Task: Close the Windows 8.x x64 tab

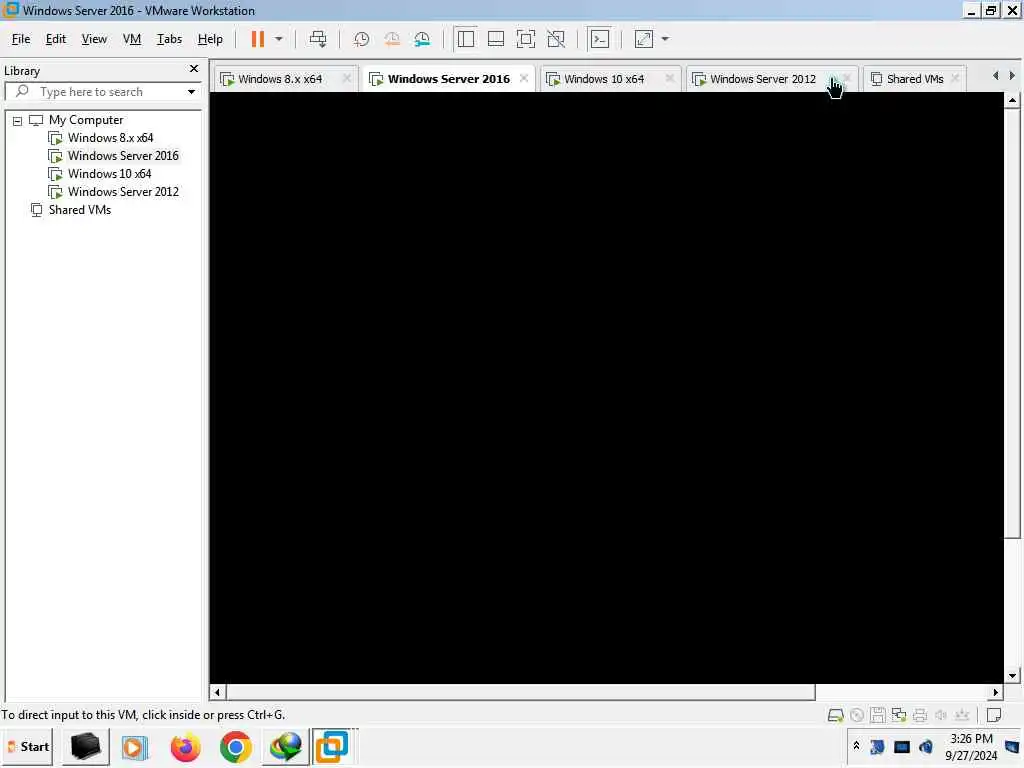Action: pos(347,78)
